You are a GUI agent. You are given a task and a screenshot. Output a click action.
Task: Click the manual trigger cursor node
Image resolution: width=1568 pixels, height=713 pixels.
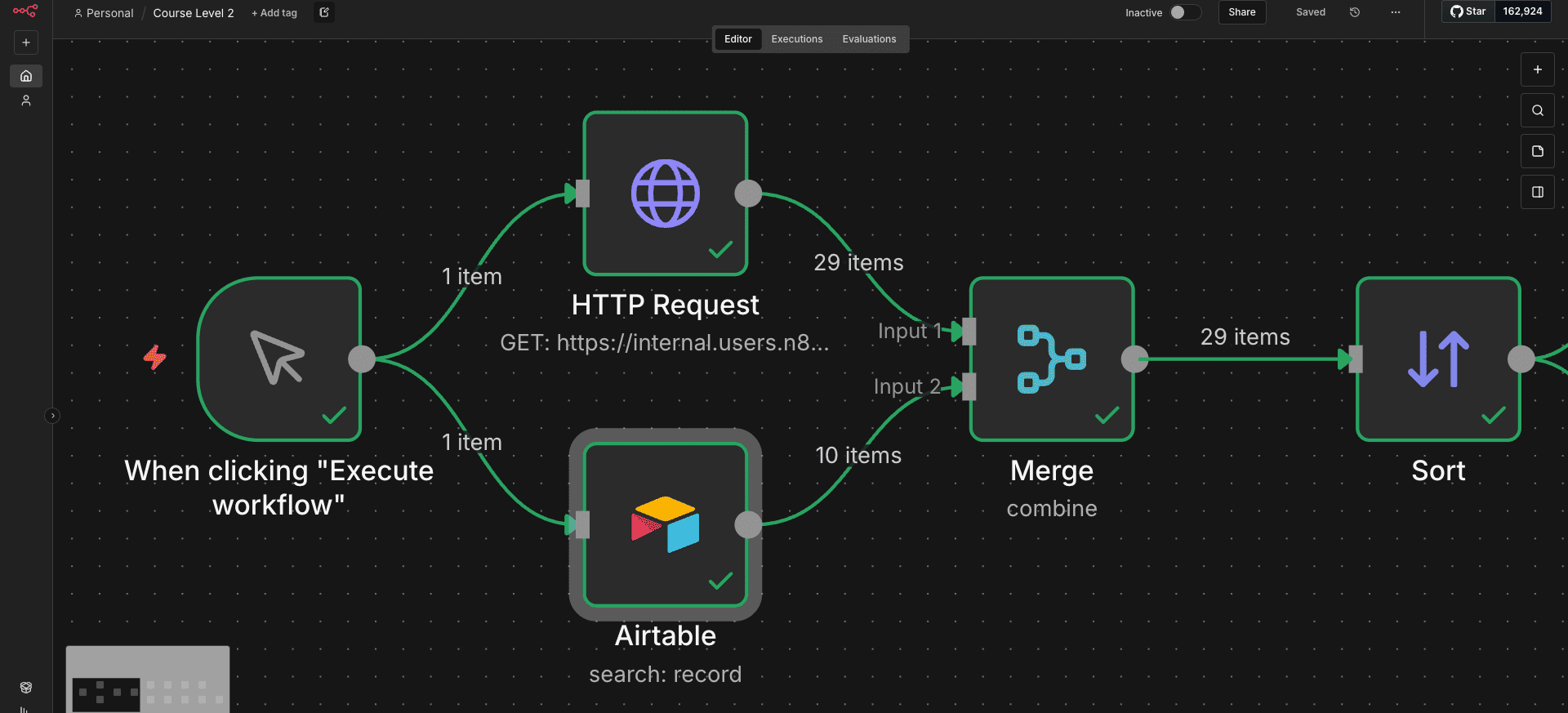[279, 359]
